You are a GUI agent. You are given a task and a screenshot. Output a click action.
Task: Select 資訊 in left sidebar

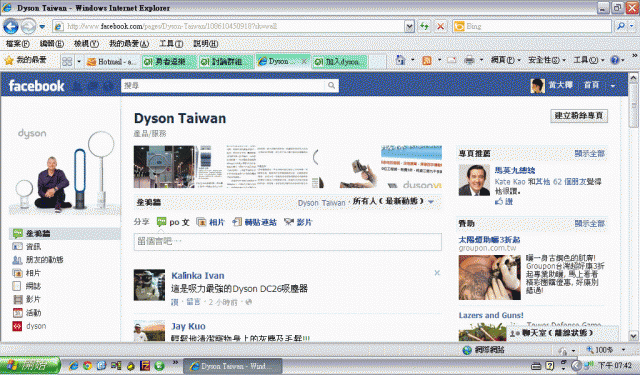(27, 247)
